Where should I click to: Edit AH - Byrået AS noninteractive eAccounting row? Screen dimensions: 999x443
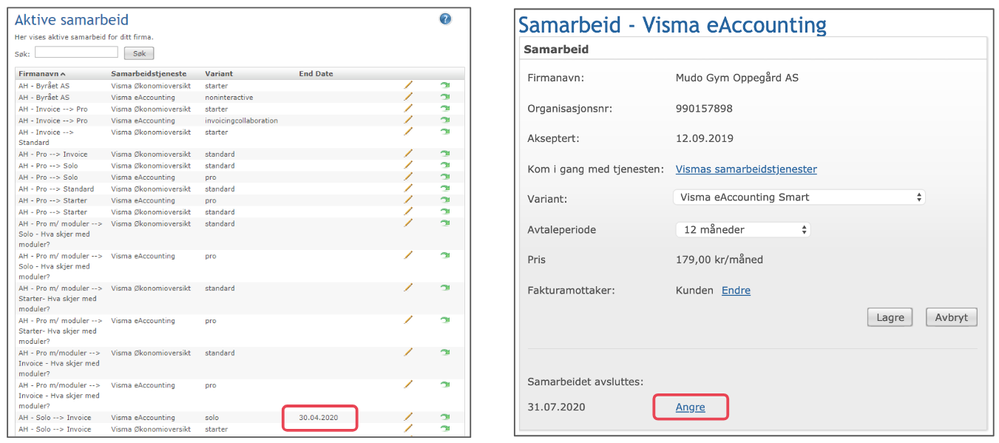(x=408, y=96)
